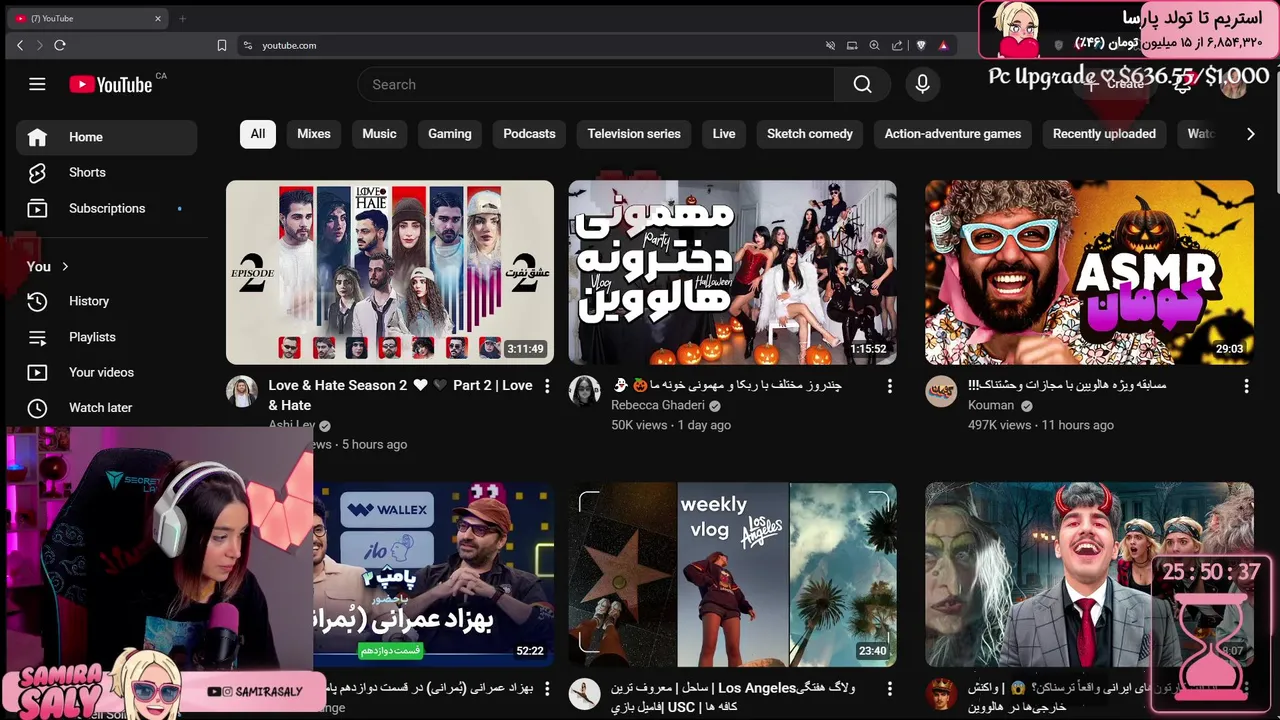Select the Television series filter chip
The height and width of the screenshot is (720, 1280).
(634, 134)
